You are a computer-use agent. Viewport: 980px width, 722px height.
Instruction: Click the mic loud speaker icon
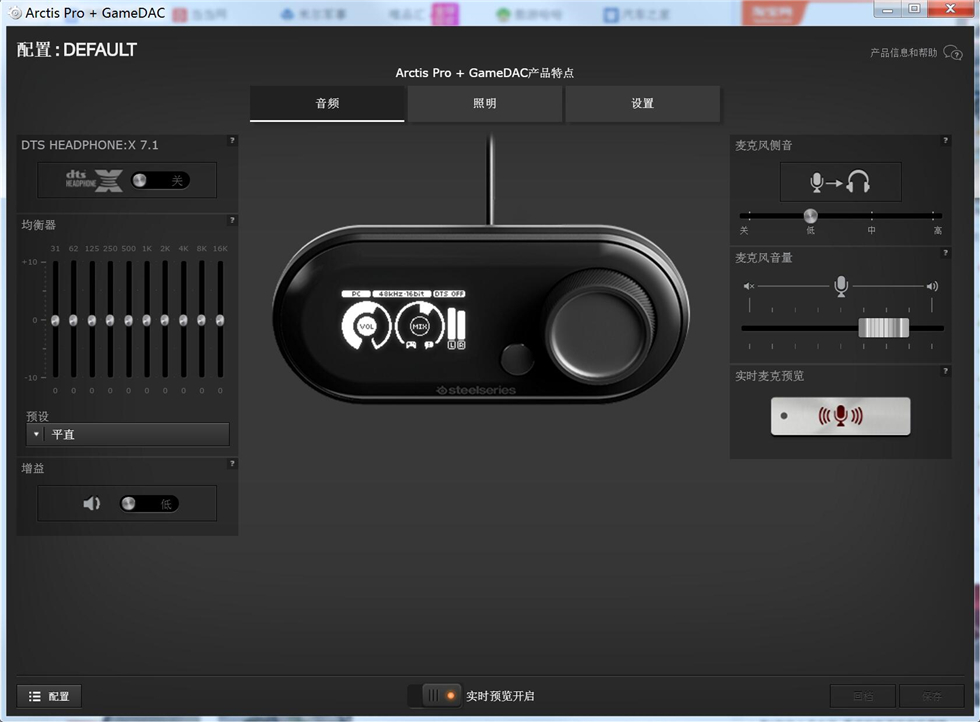[x=932, y=286]
